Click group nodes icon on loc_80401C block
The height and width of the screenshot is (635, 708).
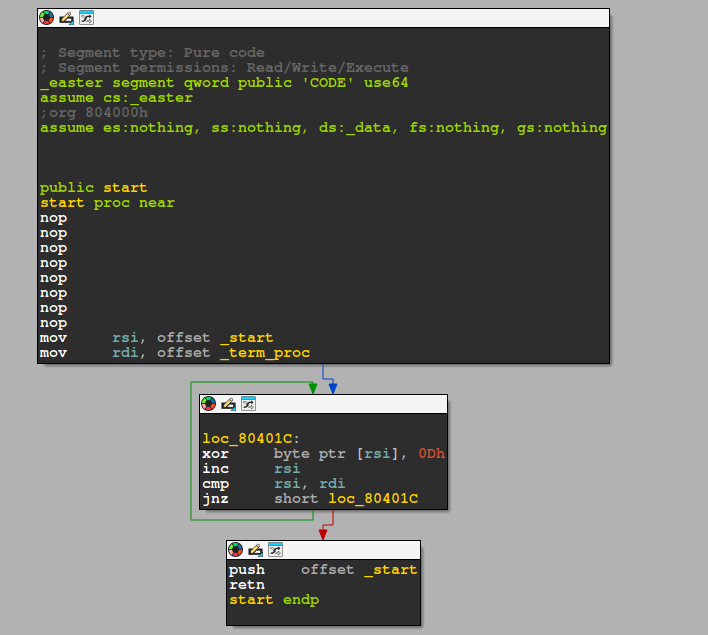tap(248, 404)
